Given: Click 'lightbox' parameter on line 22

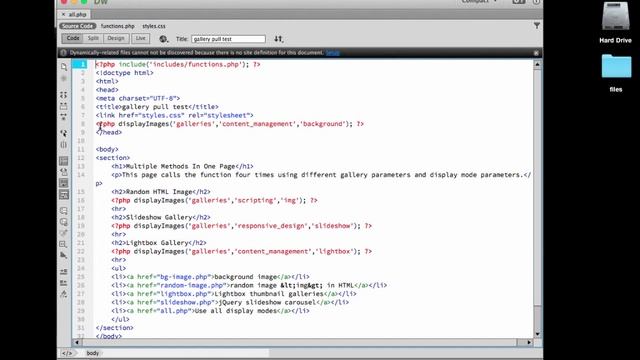Looking at the screenshot, I should 334,251.
